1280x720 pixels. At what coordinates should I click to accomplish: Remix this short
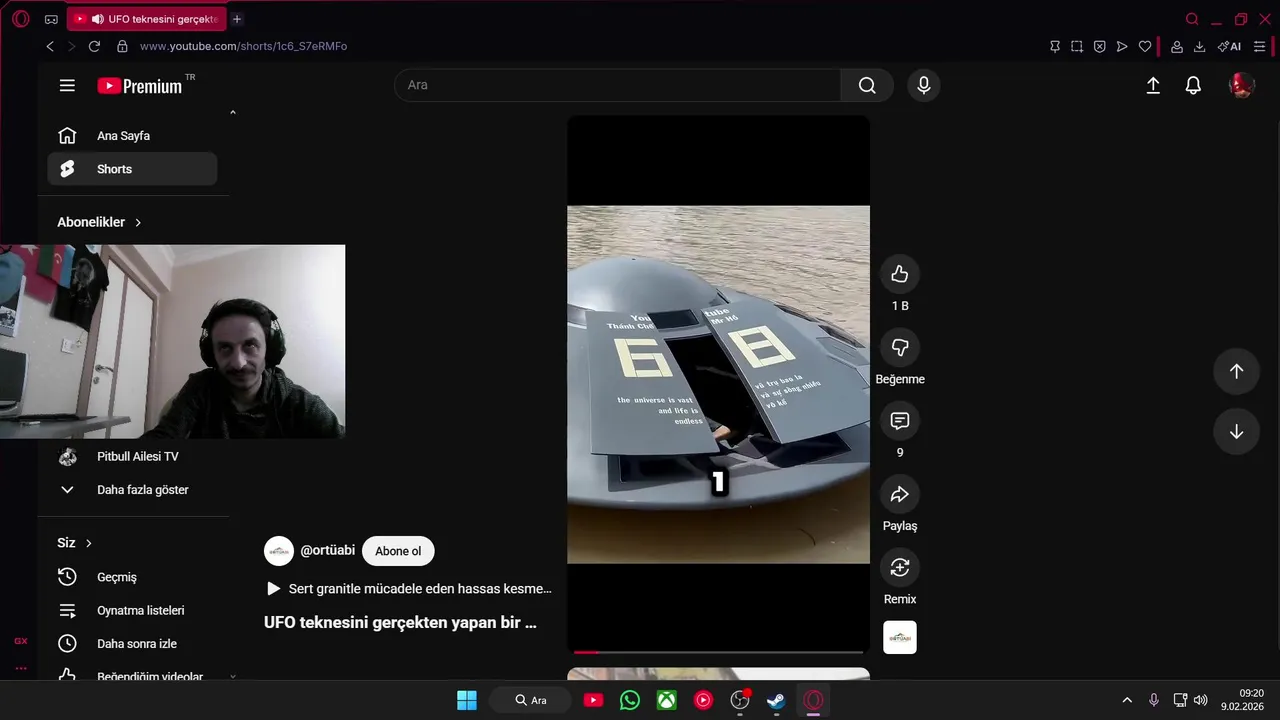[900, 567]
